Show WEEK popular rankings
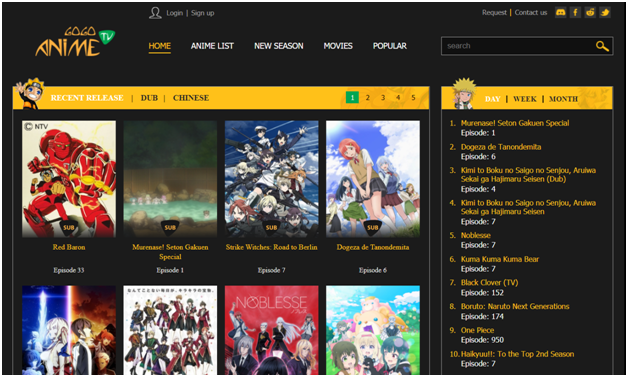 pyautogui.click(x=525, y=99)
